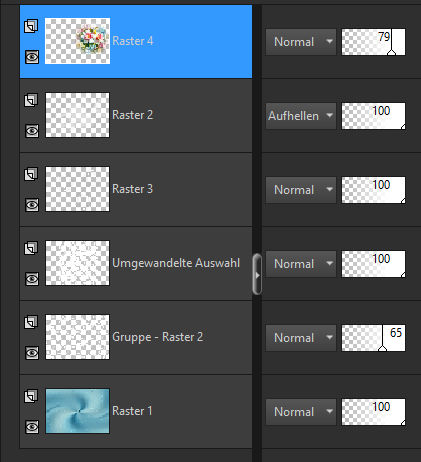
Task: Open blend mode dropdown for Gruppe - Raster 2
Action: tap(301, 338)
